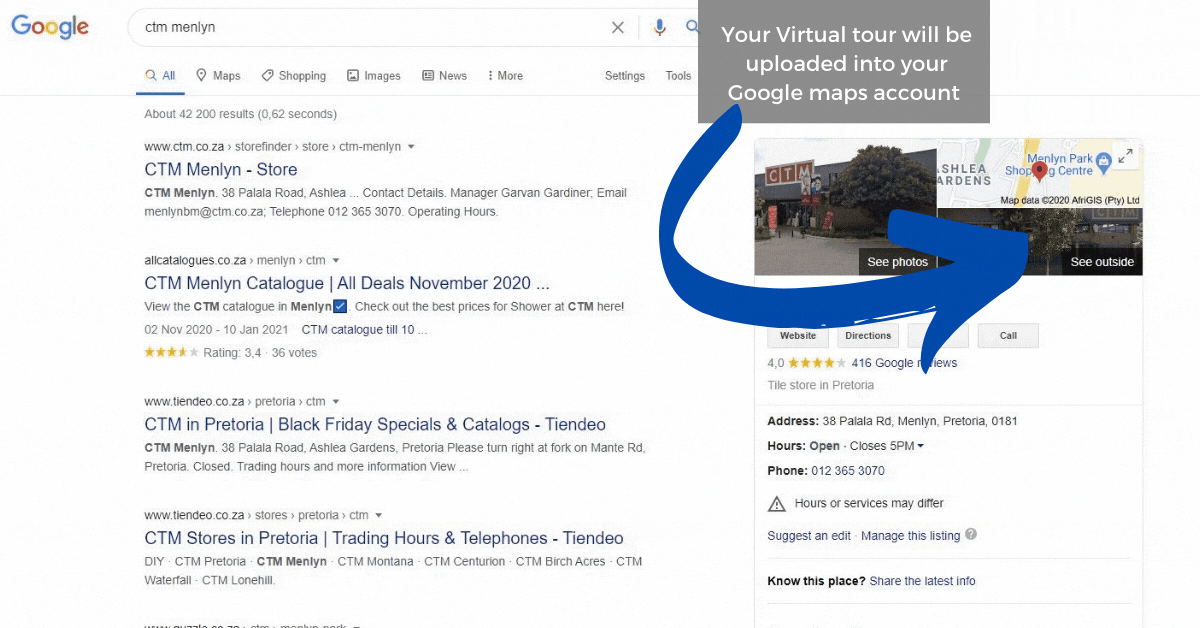
Task: Clear the search box with X icon
Action: 620,28
